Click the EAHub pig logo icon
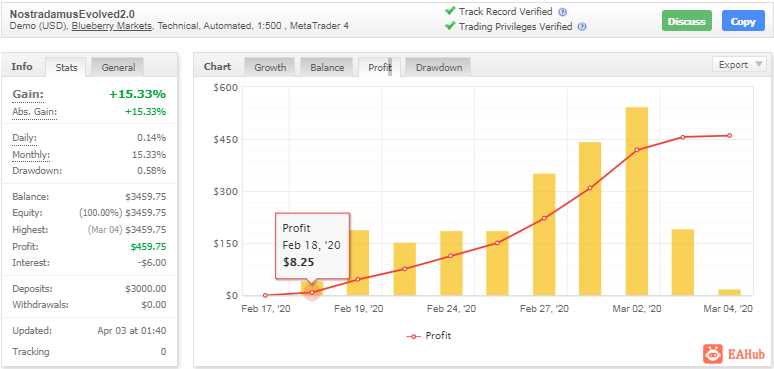 (x=713, y=354)
